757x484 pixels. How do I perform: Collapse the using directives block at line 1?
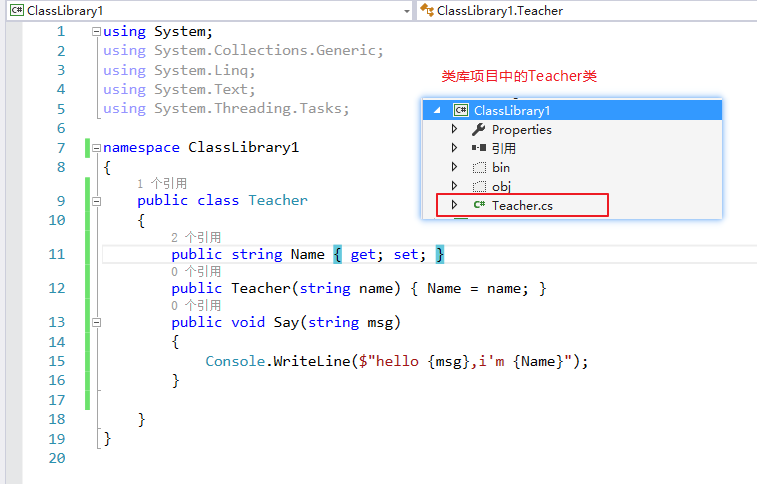[x=96, y=32]
